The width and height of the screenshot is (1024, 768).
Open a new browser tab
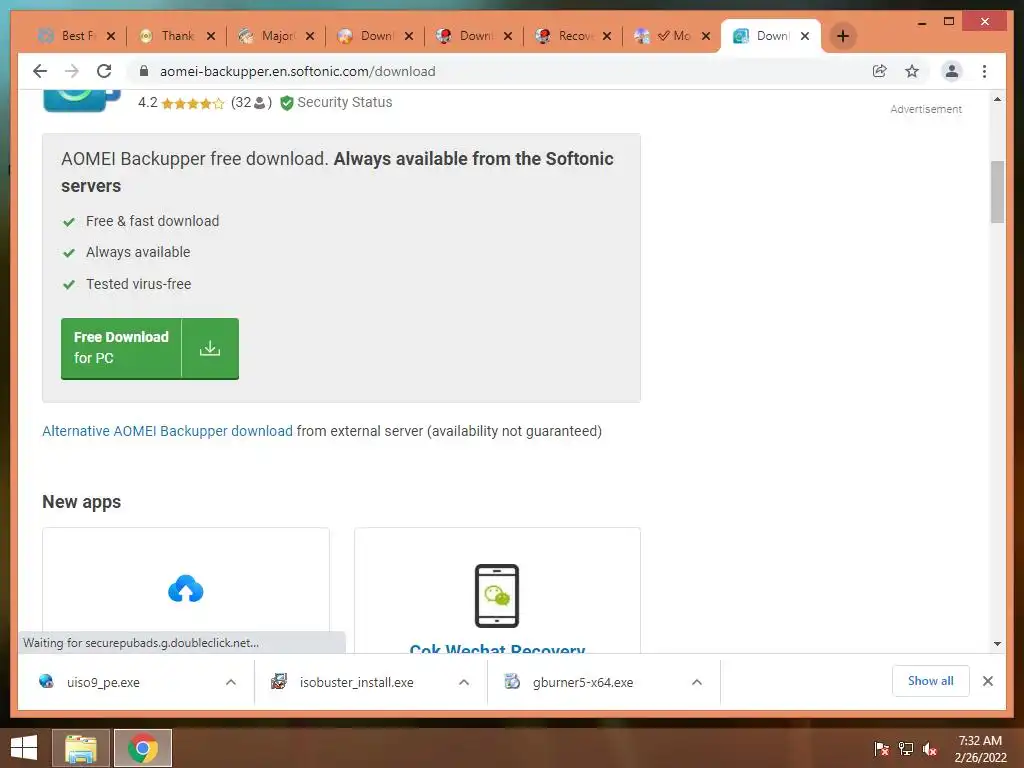point(842,36)
